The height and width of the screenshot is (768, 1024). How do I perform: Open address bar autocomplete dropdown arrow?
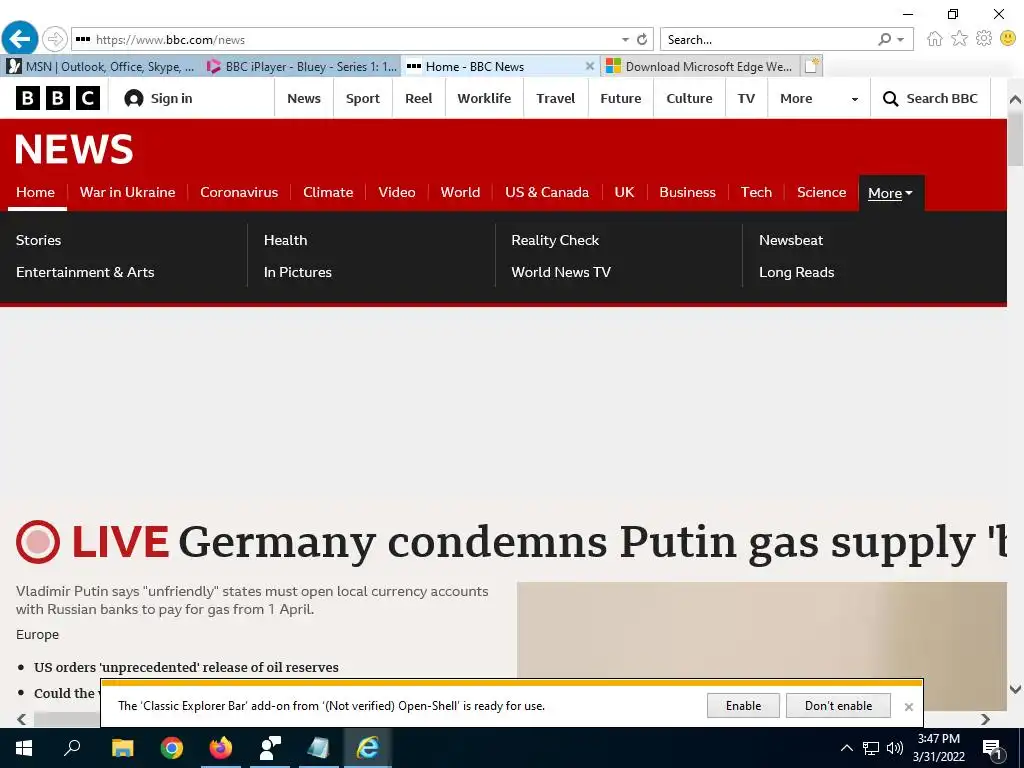[x=625, y=40]
